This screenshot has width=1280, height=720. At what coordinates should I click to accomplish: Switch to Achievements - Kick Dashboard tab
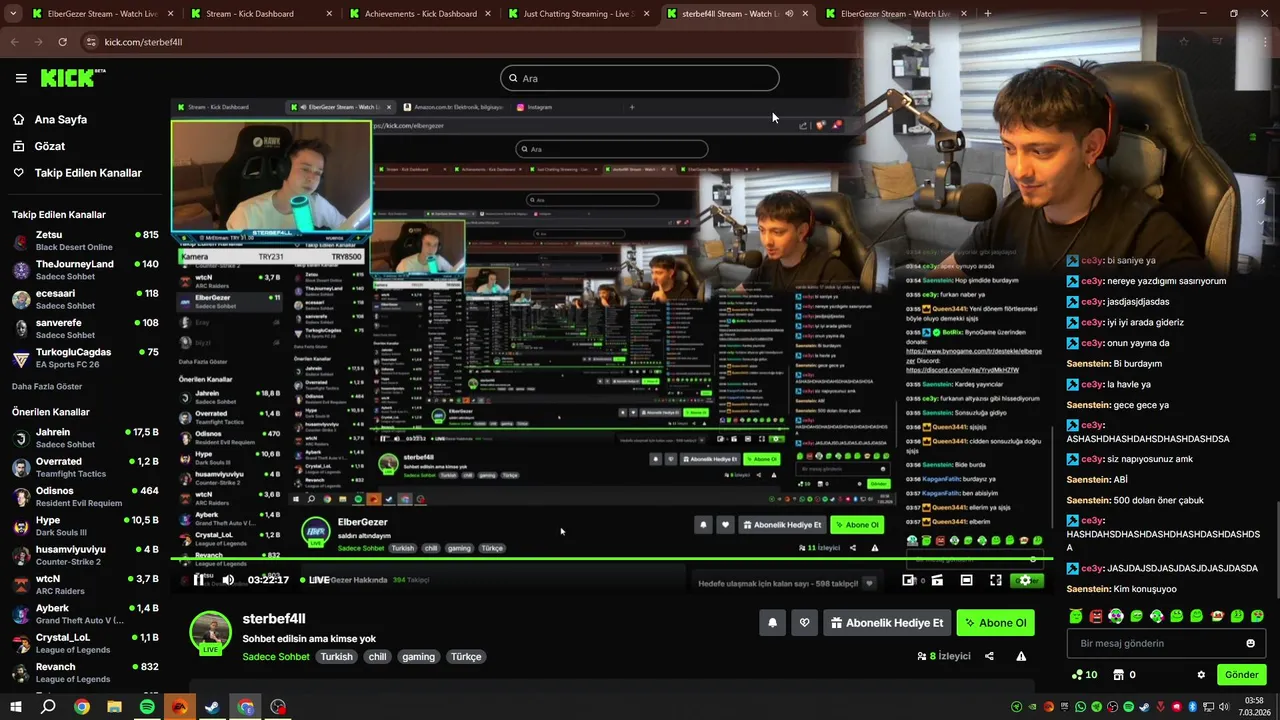(x=419, y=14)
